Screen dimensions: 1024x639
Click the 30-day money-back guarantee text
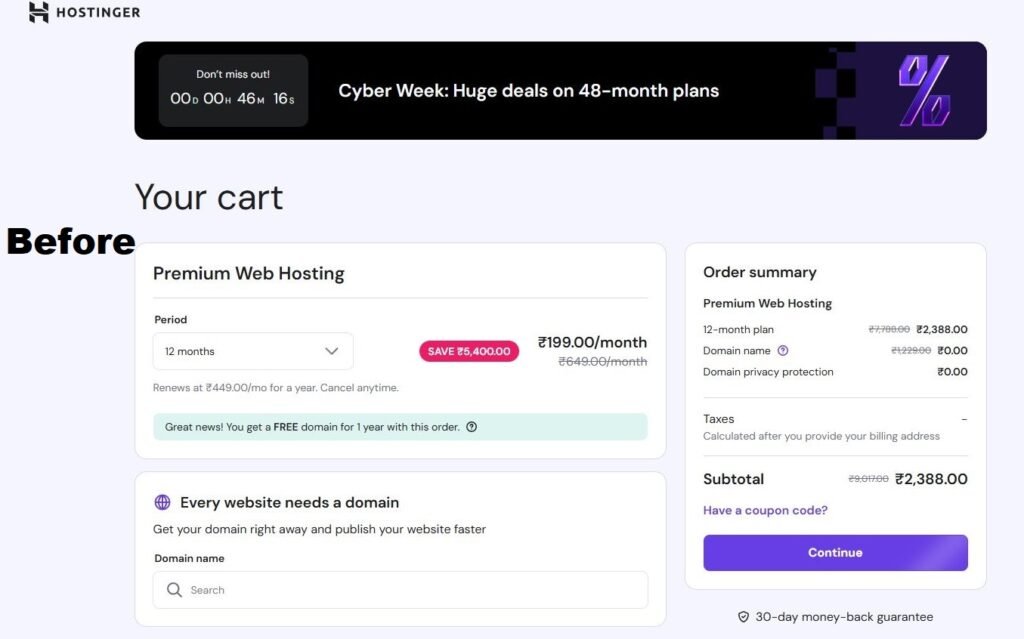tap(844, 617)
